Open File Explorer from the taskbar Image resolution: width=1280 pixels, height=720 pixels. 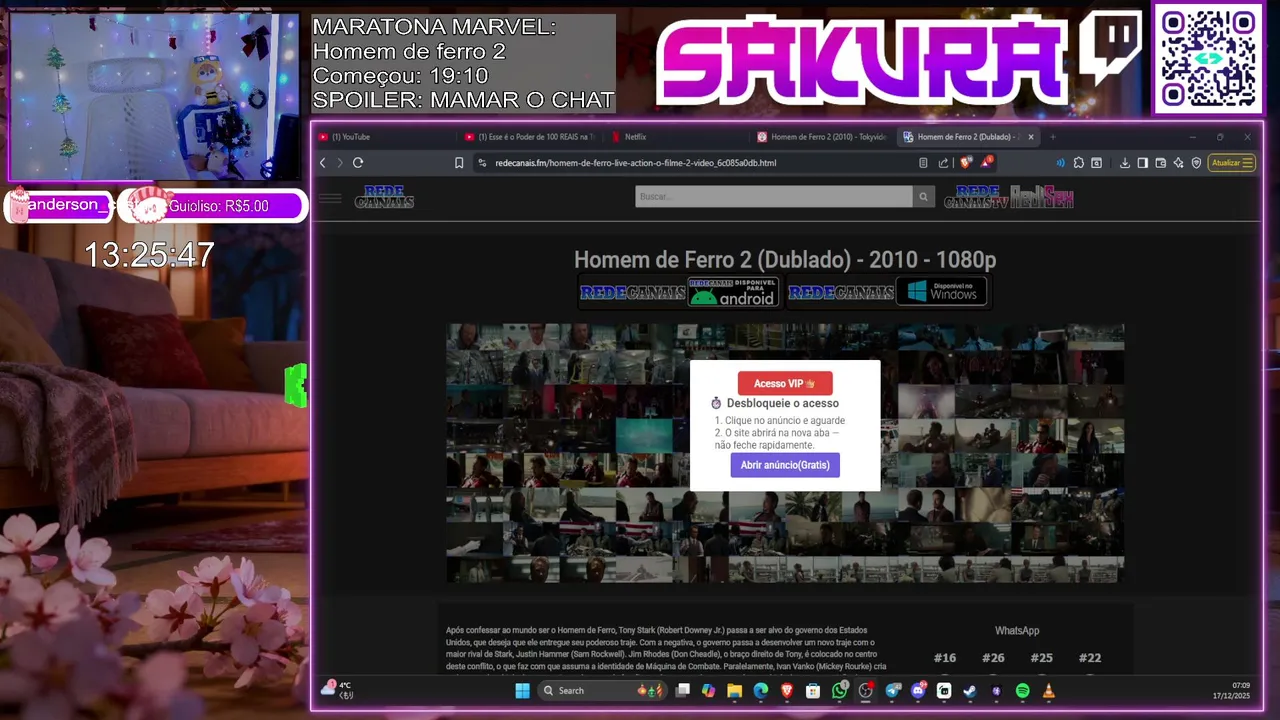click(x=734, y=691)
